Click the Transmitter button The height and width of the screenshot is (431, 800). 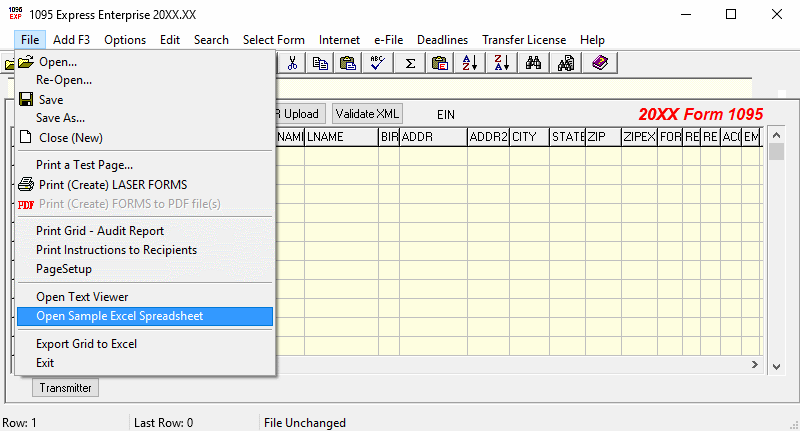tap(65, 388)
